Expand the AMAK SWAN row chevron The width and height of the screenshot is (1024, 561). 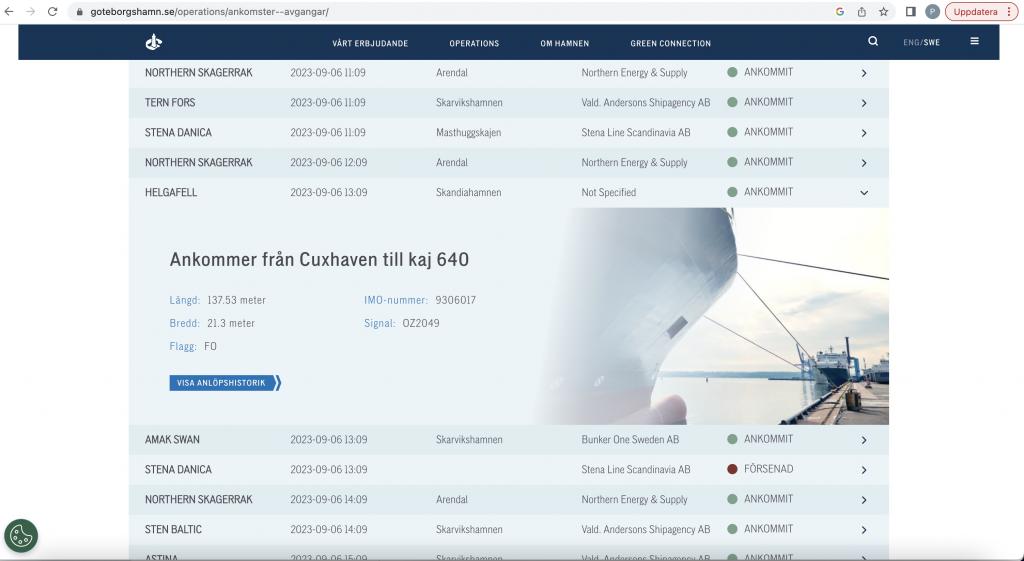pos(864,440)
